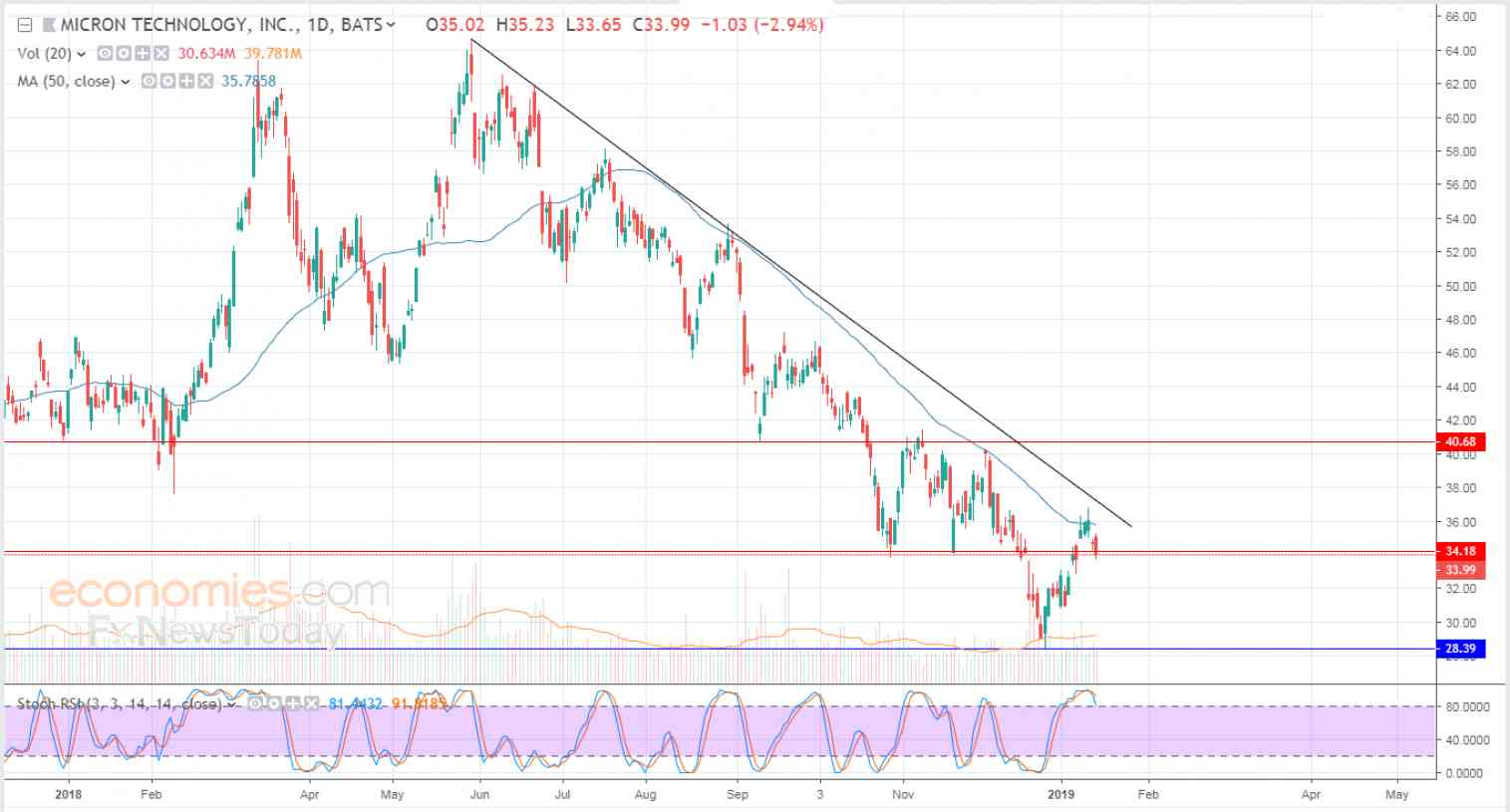Viewport: 1510px width, 812px height.
Task: Click the Jun label on the time axis
Action: coord(478,794)
